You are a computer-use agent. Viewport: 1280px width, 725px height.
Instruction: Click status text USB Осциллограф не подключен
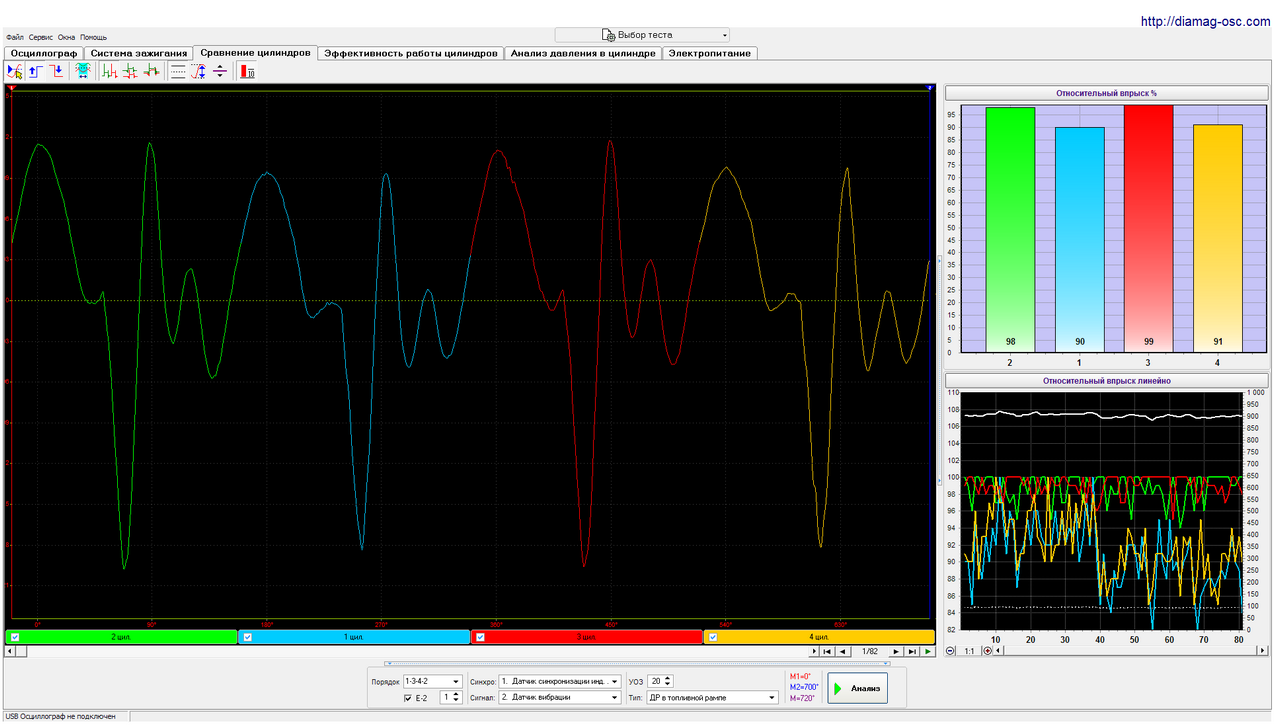(x=60, y=717)
